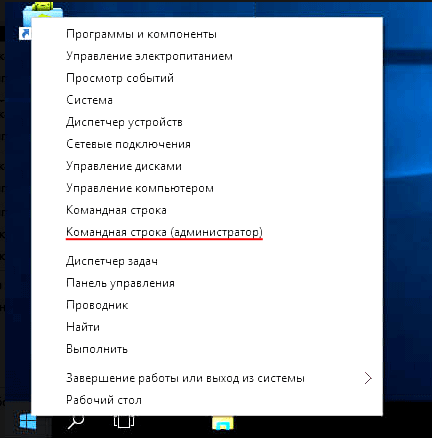Launch Диспетчер устройств

click(124, 122)
